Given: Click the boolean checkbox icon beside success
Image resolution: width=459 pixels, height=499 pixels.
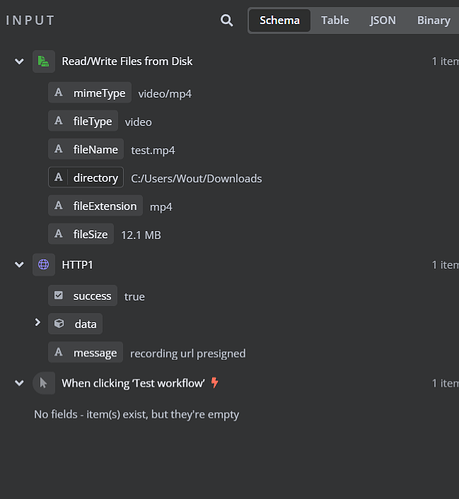Looking at the screenshot, I should 59,295.
